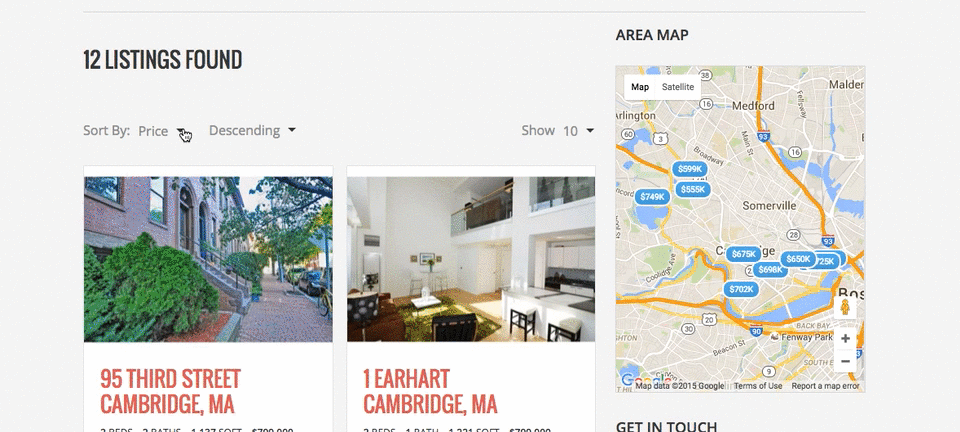Open 95 Third Street Cambridge listing title
The width and height of the screenshot is (960, 432).
pos(170,392)
